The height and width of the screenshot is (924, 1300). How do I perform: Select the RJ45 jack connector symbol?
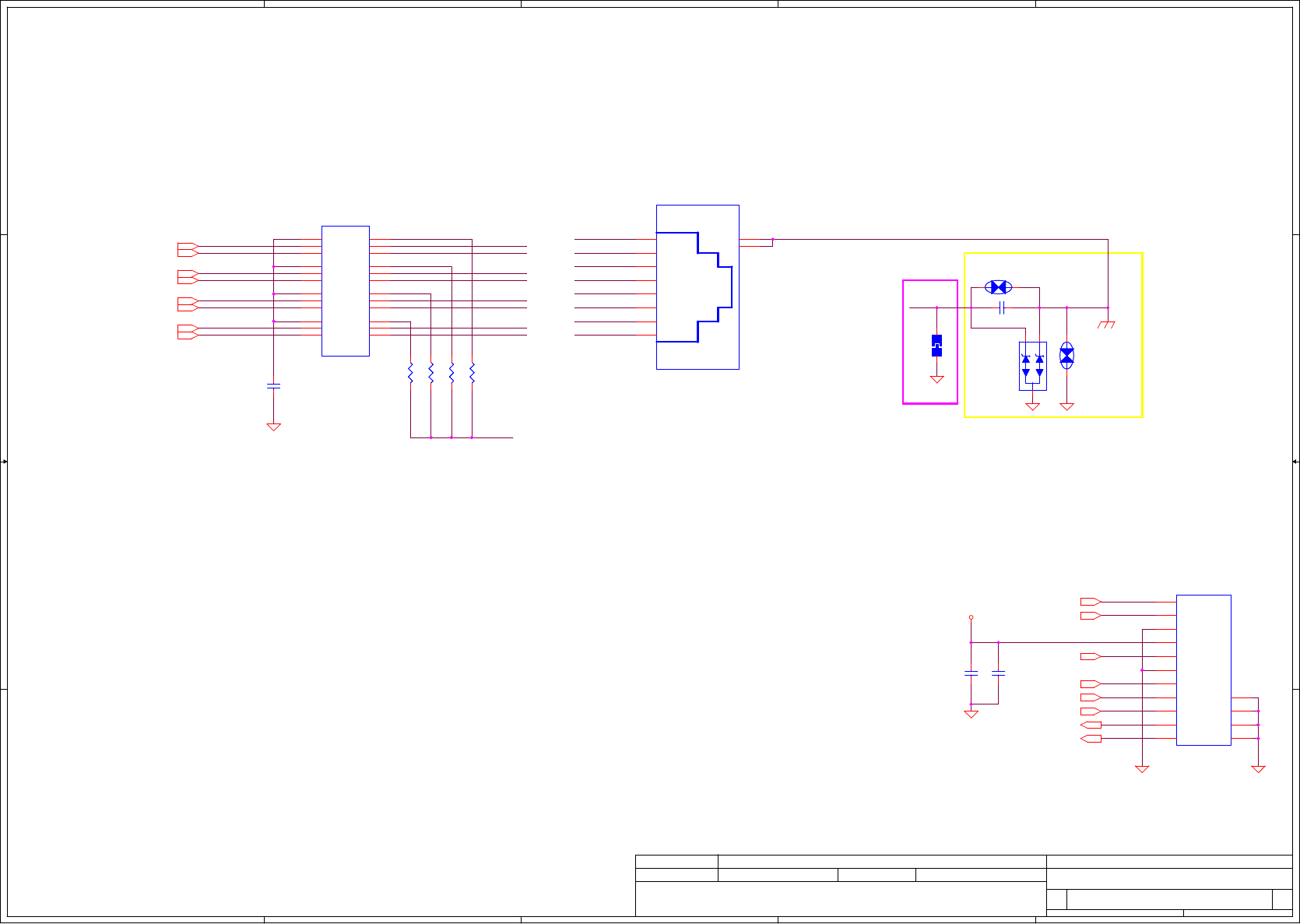pyautogui.click(x=697, y=287)
